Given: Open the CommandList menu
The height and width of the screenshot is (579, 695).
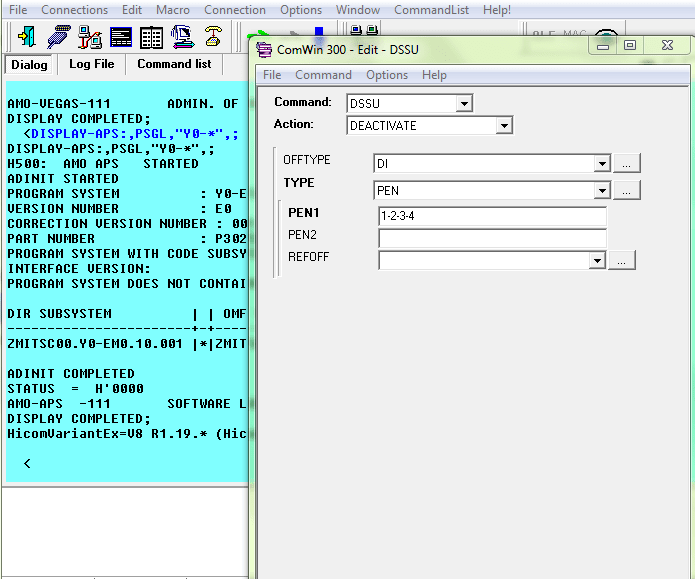Looking at the screenshot, I should (431, 10).
